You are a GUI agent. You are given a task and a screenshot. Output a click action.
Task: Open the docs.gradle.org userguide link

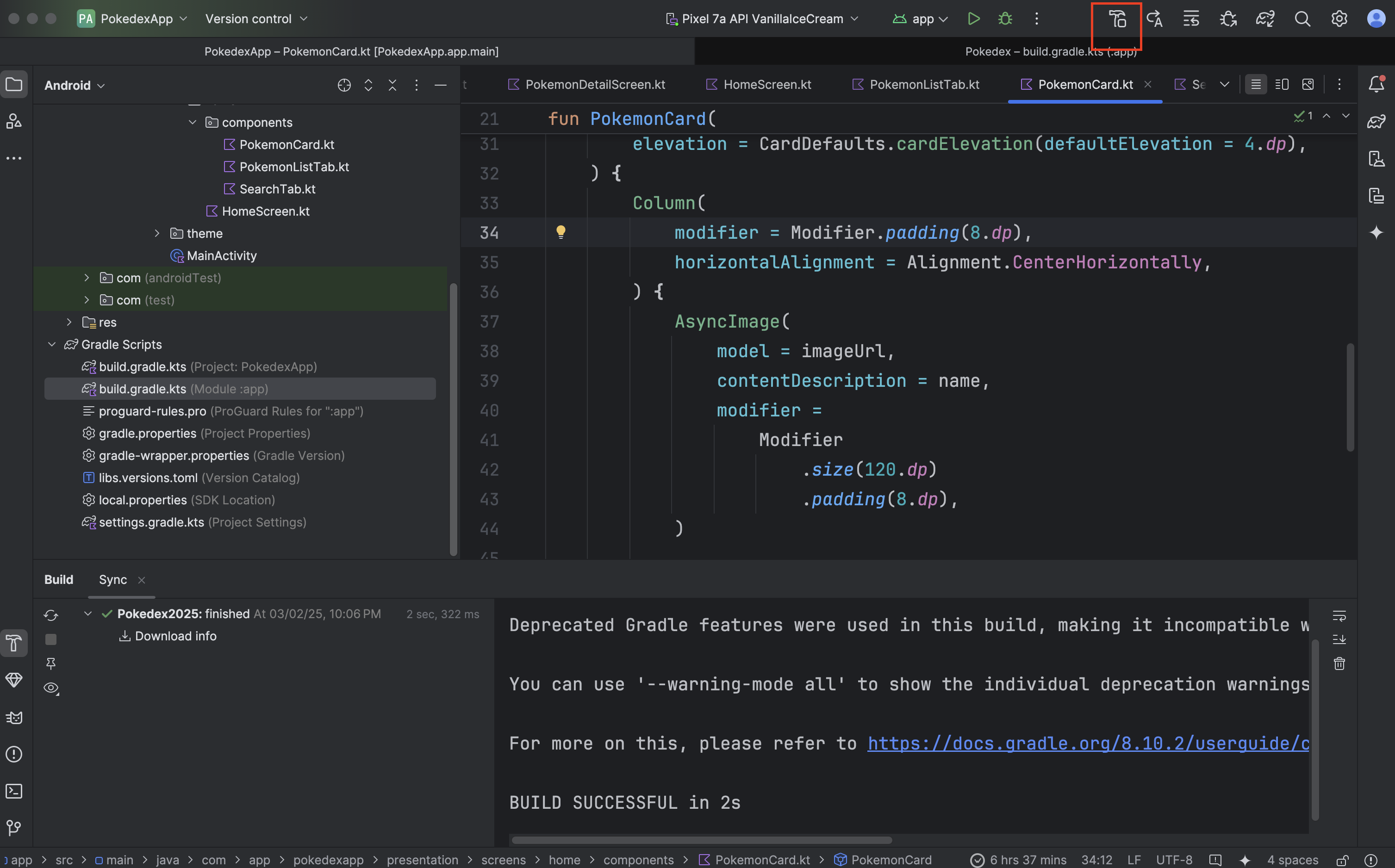(x=1087, y=744)
